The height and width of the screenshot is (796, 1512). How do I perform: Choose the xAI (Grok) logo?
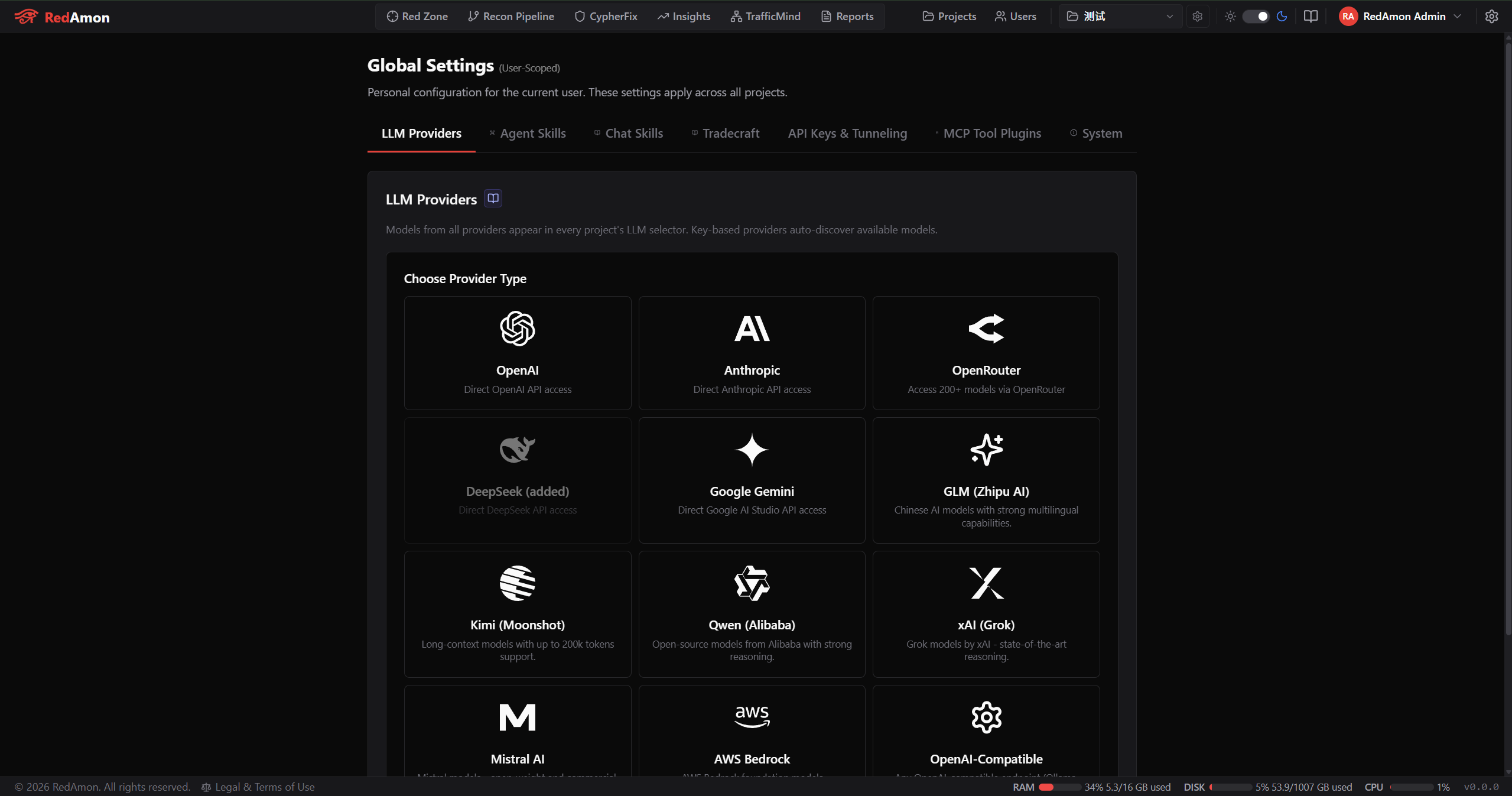coord(986,583)
